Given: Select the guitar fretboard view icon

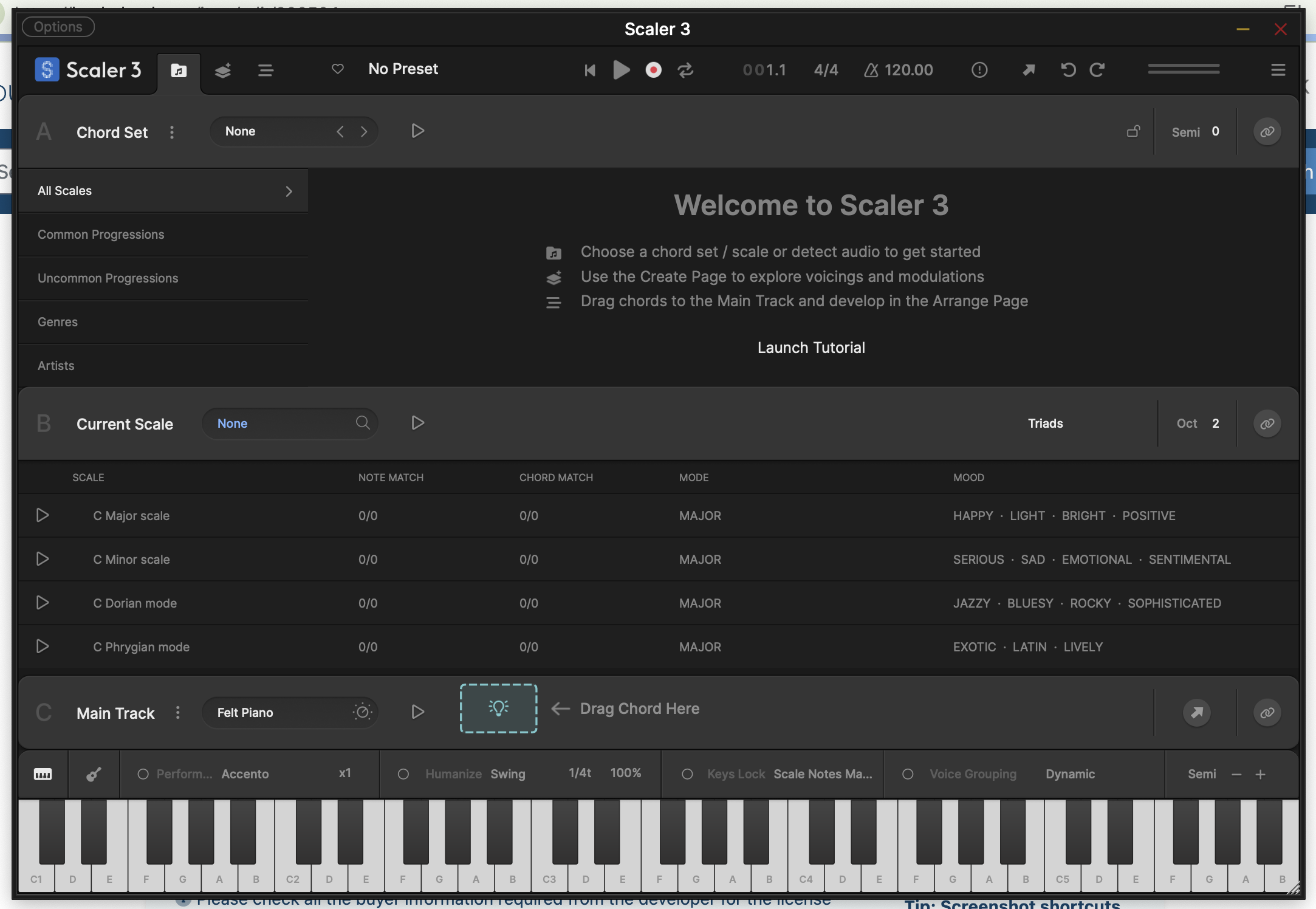Looking at the screenshot, I should click(x=94, y=774).
